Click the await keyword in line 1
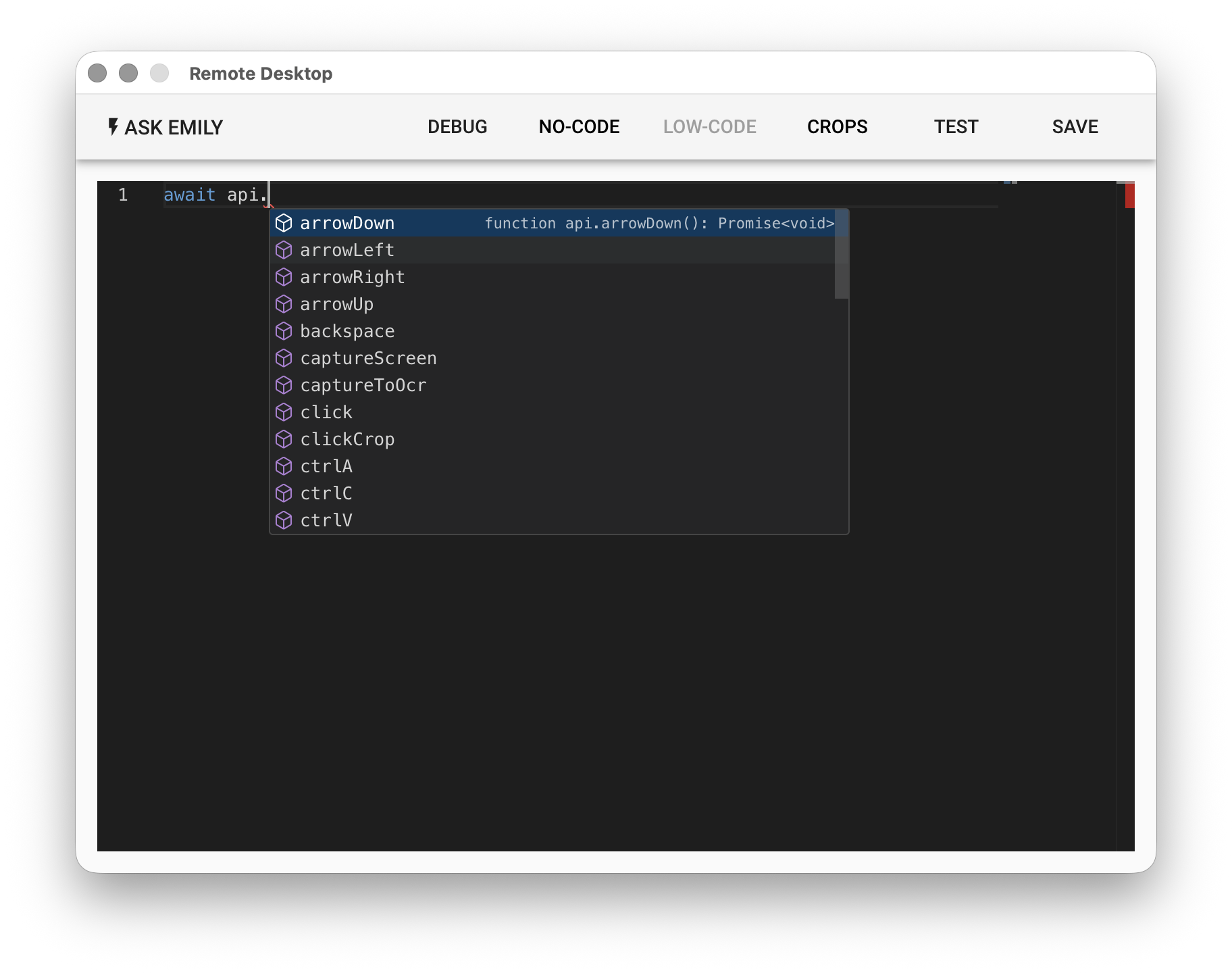 189,195
